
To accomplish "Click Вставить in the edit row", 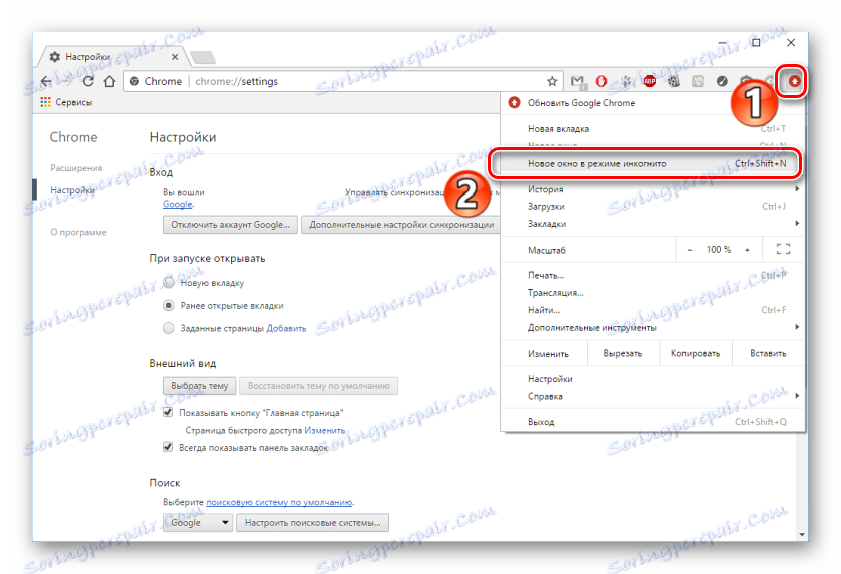I will pos(768,354).
